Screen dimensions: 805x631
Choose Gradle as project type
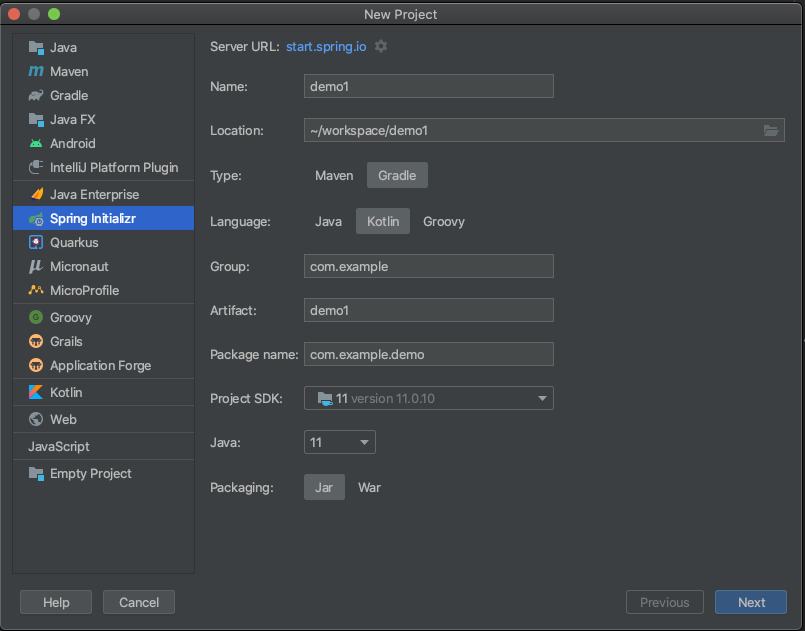tap(397, 176)
